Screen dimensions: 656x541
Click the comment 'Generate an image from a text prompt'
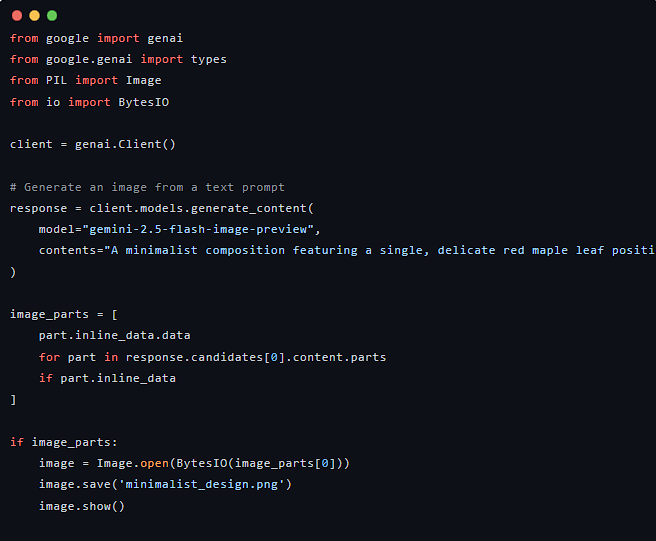[x=147, y=187]
